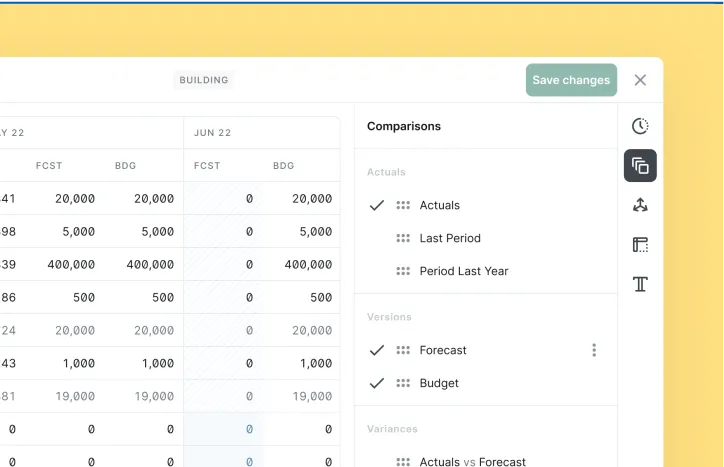Click the Versions section label
Screen dimensions: 724x467
click(389, 317)
